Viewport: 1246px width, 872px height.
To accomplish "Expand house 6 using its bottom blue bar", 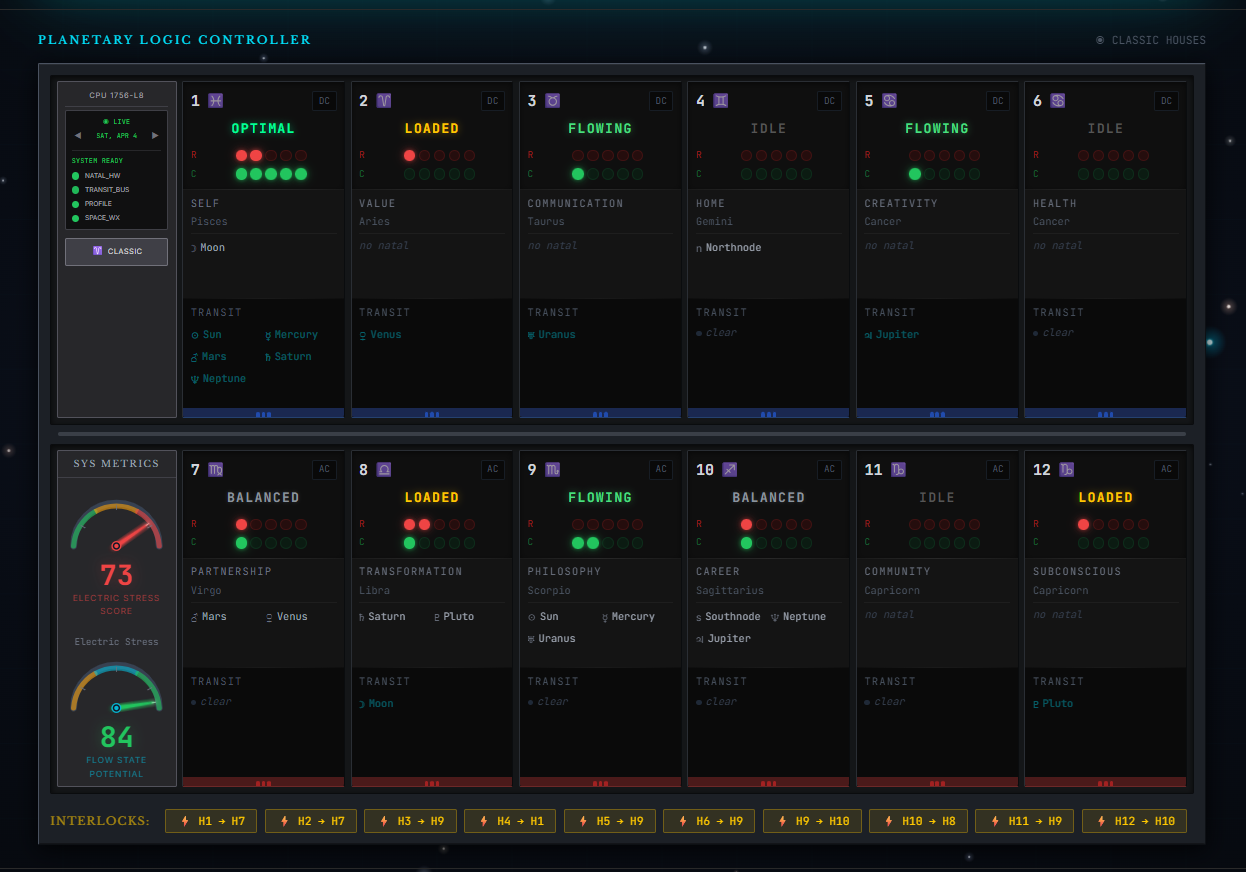I will tap(1105, 413).
